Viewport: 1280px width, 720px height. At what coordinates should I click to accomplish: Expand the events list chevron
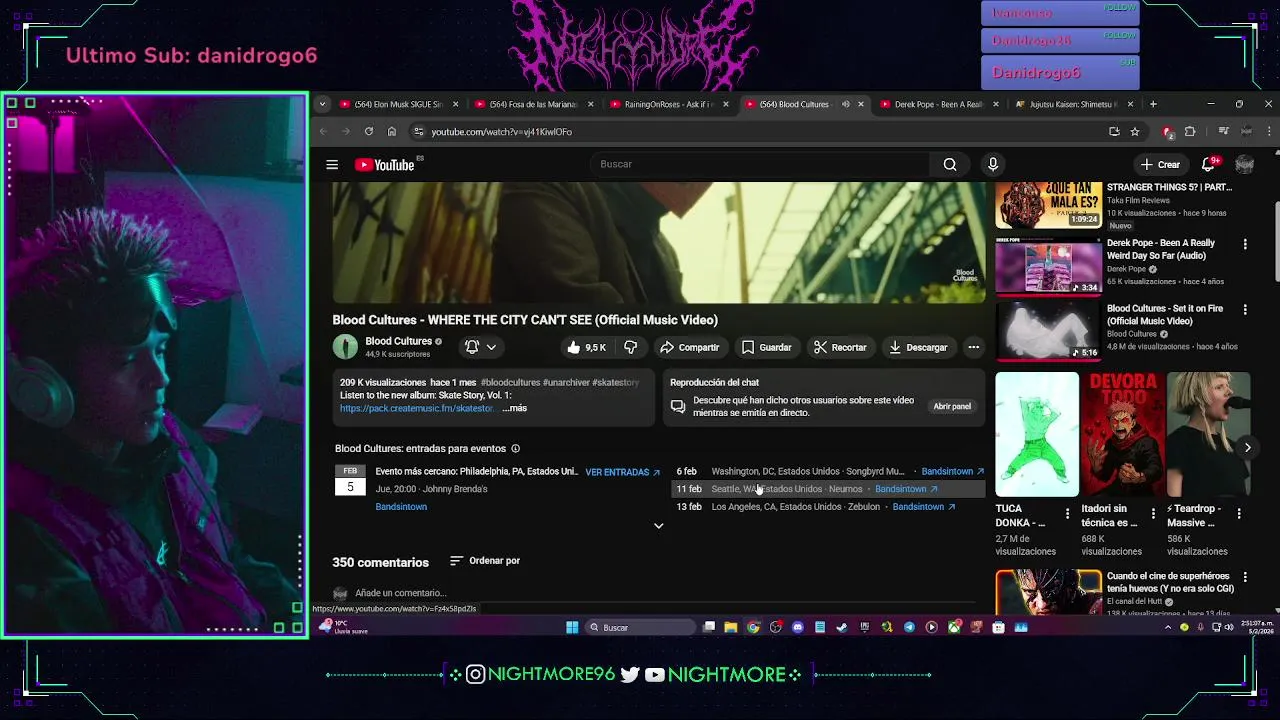[x=658, y=526]
